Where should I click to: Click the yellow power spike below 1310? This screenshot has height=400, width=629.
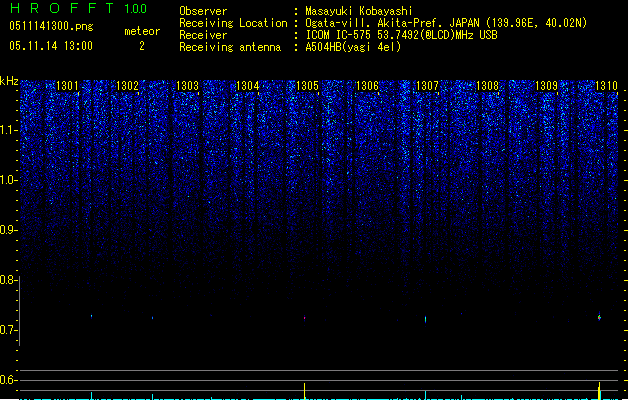pos(599,391)
